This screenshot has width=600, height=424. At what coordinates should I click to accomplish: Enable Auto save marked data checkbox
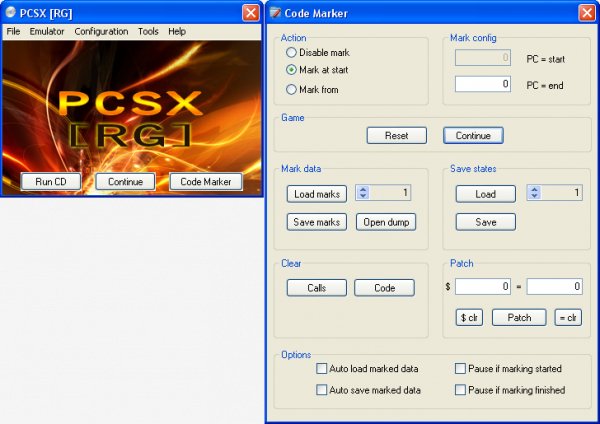321,390
